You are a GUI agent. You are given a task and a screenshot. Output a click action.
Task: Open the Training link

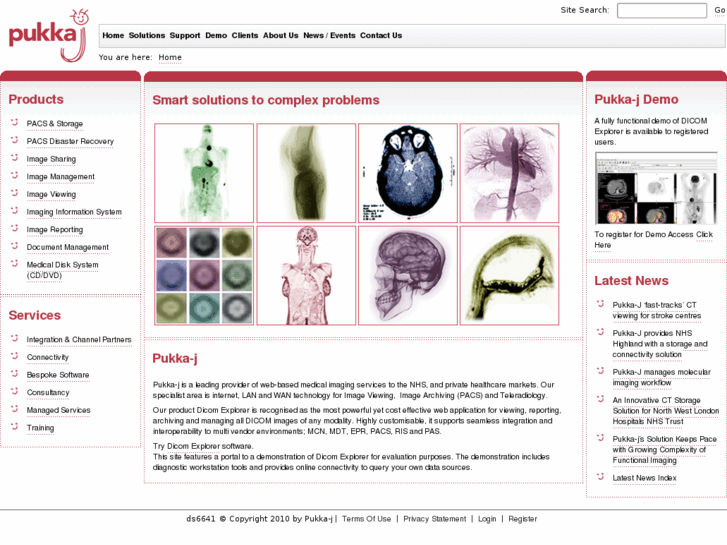click(x=40, y=428)
